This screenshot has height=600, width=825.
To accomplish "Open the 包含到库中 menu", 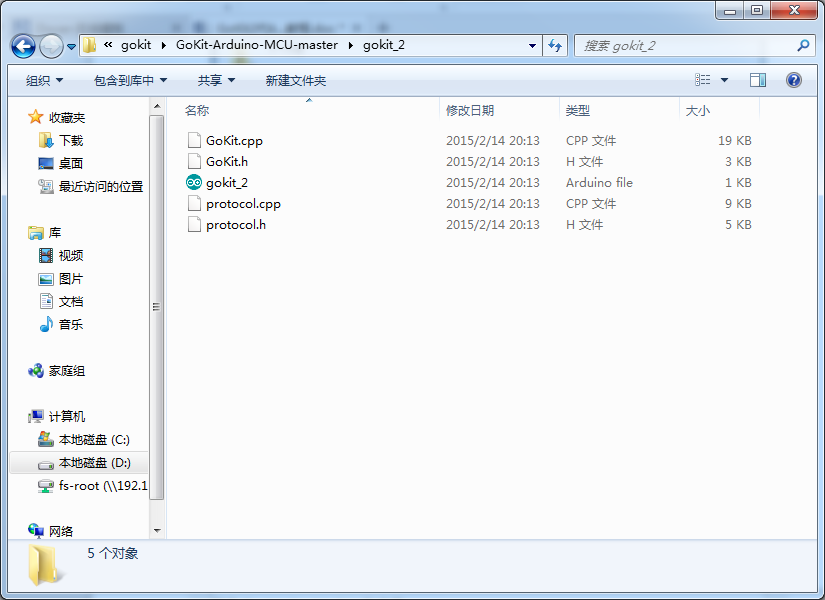I will [130, 81].
